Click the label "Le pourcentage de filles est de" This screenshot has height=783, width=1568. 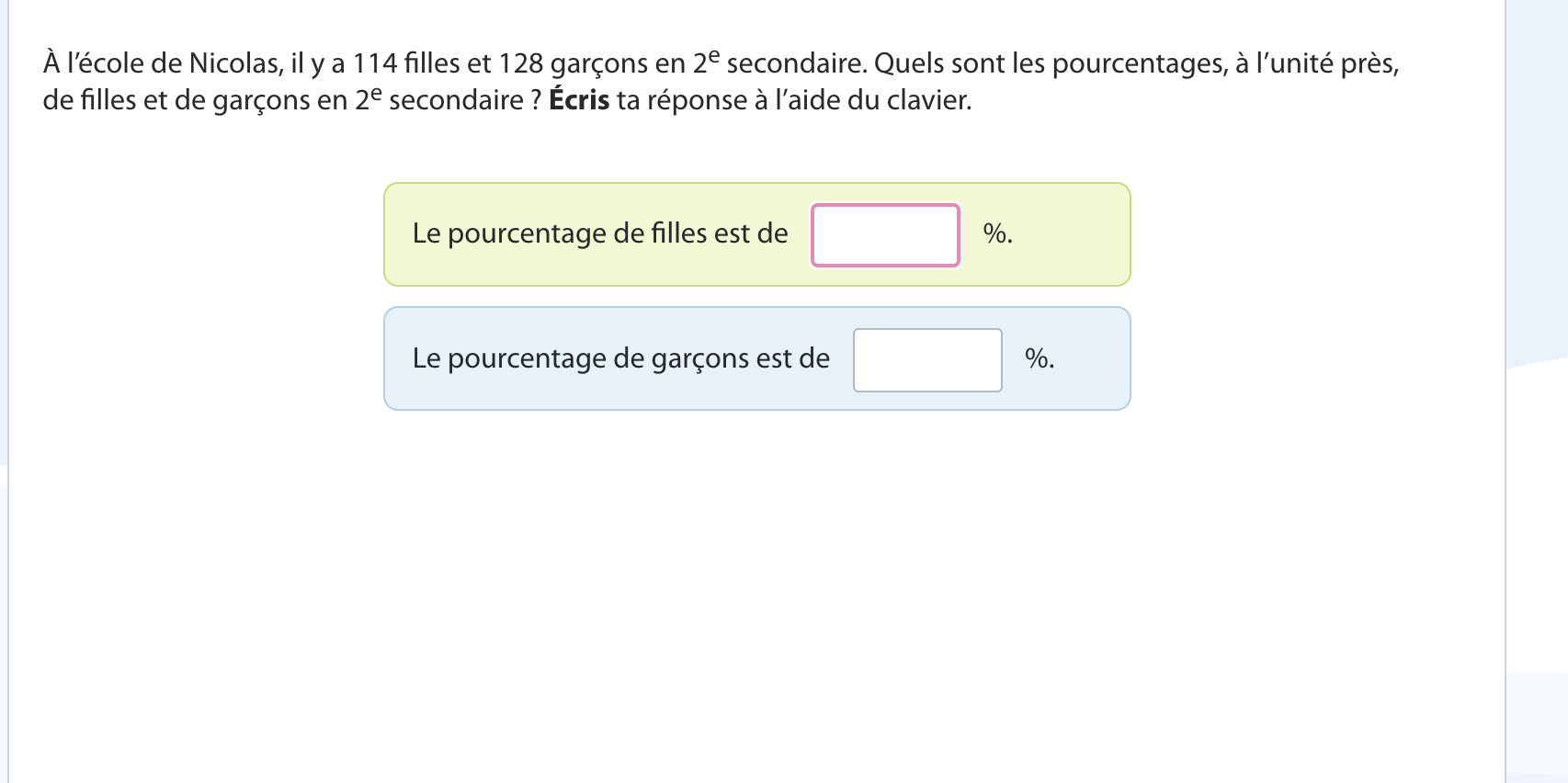[x=599, y=233]
